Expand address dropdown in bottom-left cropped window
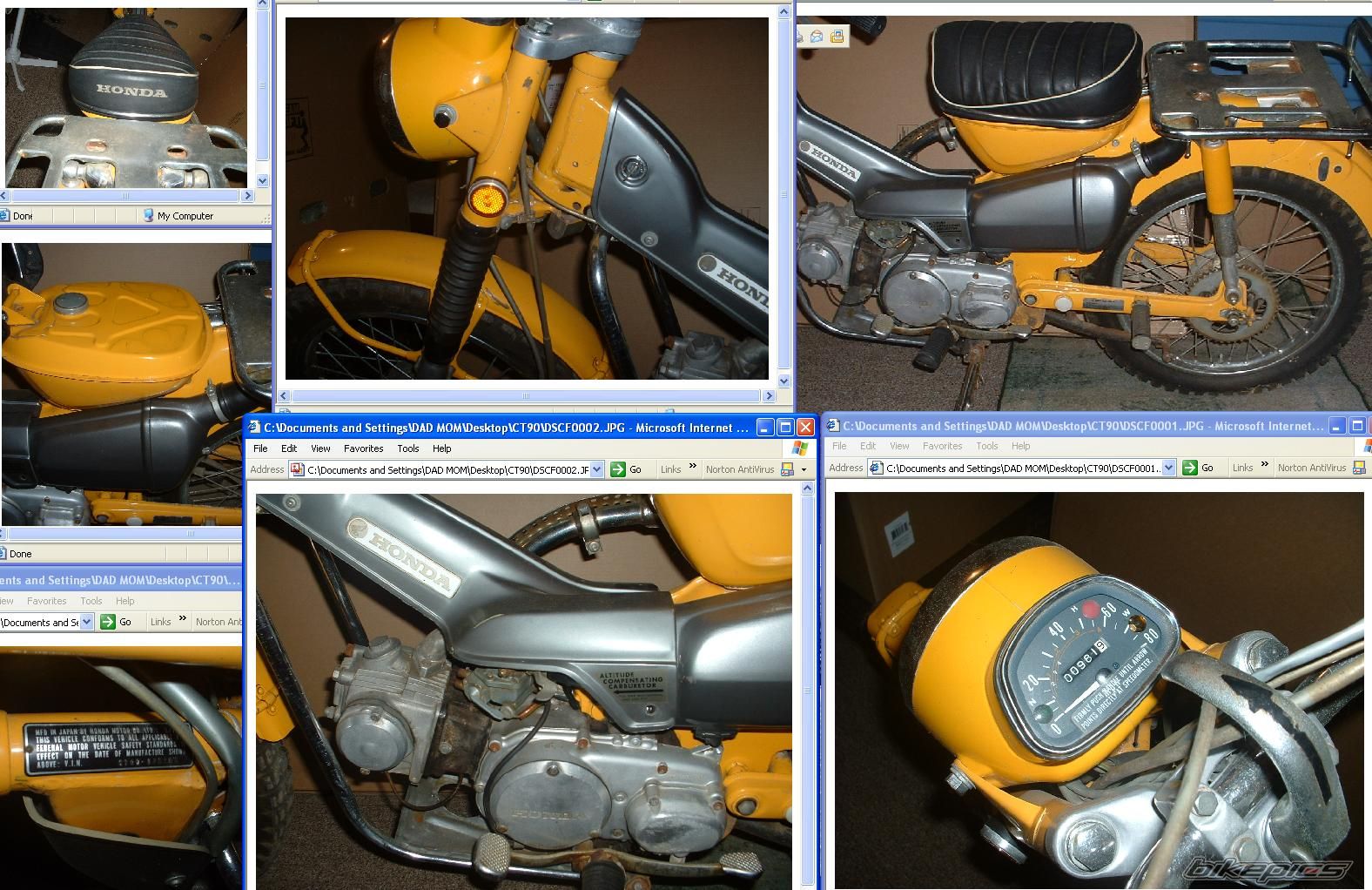 [x=87, y=622]
